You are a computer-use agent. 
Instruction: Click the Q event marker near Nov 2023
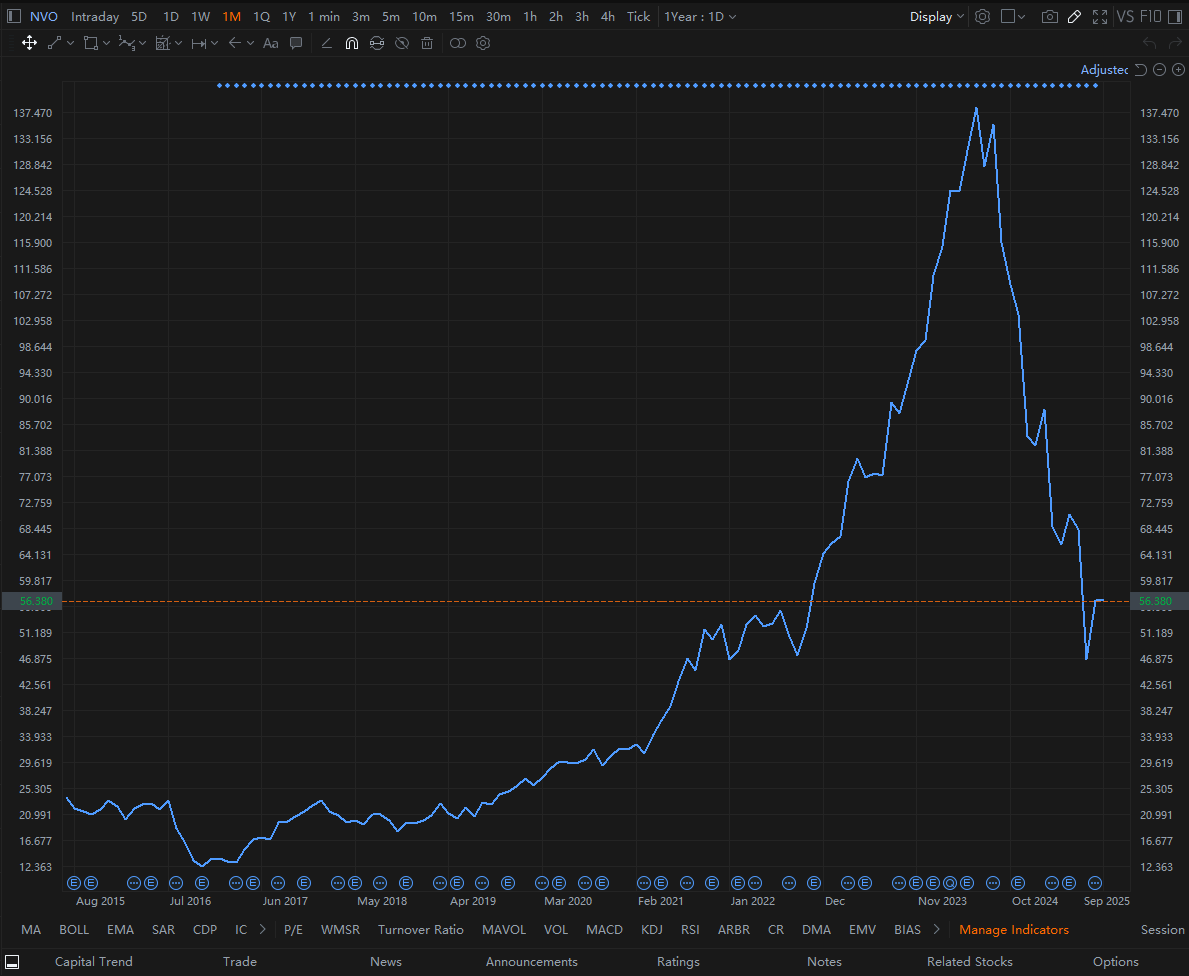point(950,883)
